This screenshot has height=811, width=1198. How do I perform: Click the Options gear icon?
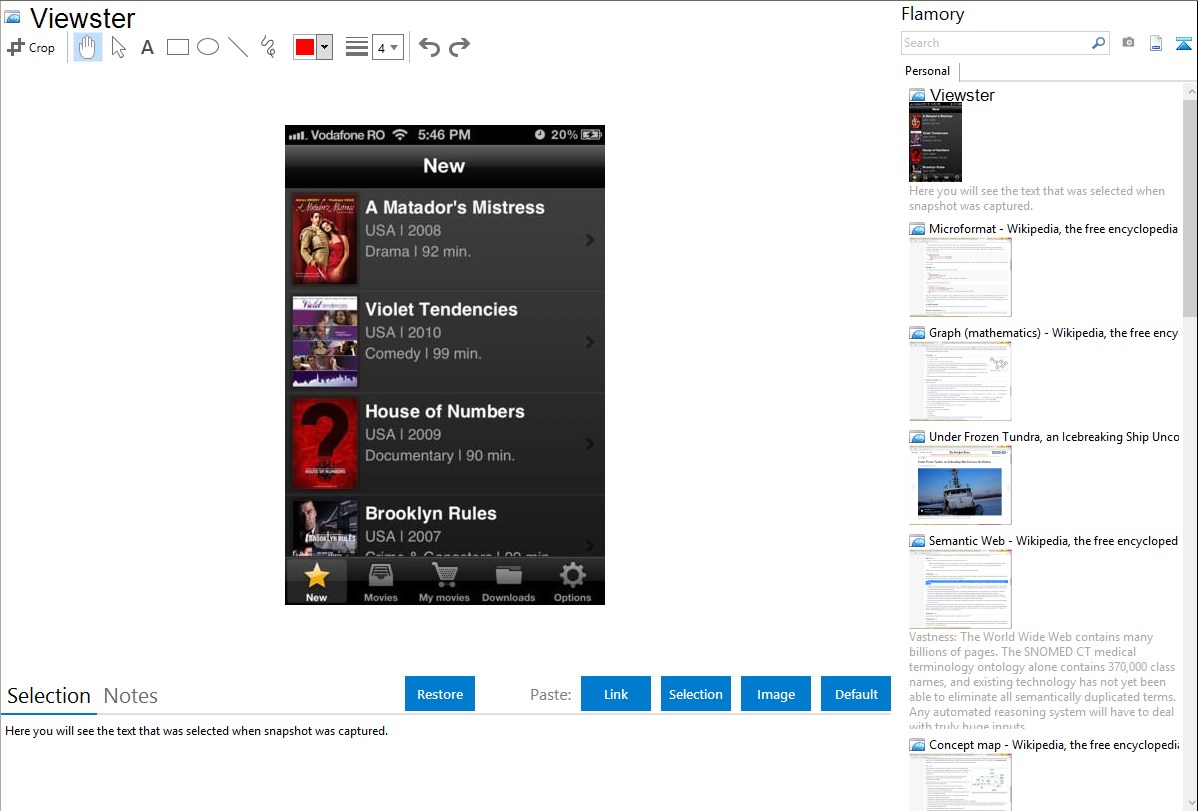[x=572, y=576]
